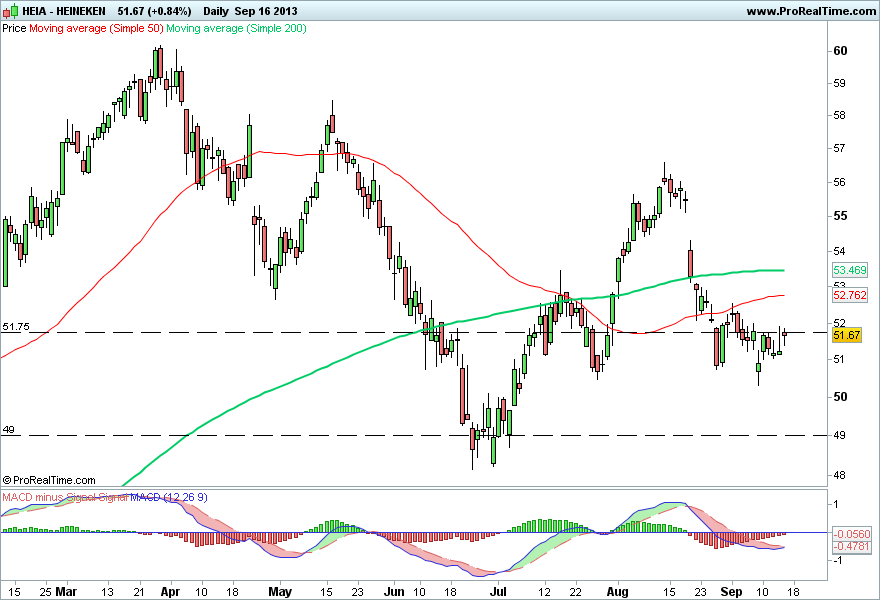Image resolution: width=880 pixels, height=600 pixels.
Task: Click the MACD minus Signal legend label
Action: pyautogui.click(x=49, y=497)
